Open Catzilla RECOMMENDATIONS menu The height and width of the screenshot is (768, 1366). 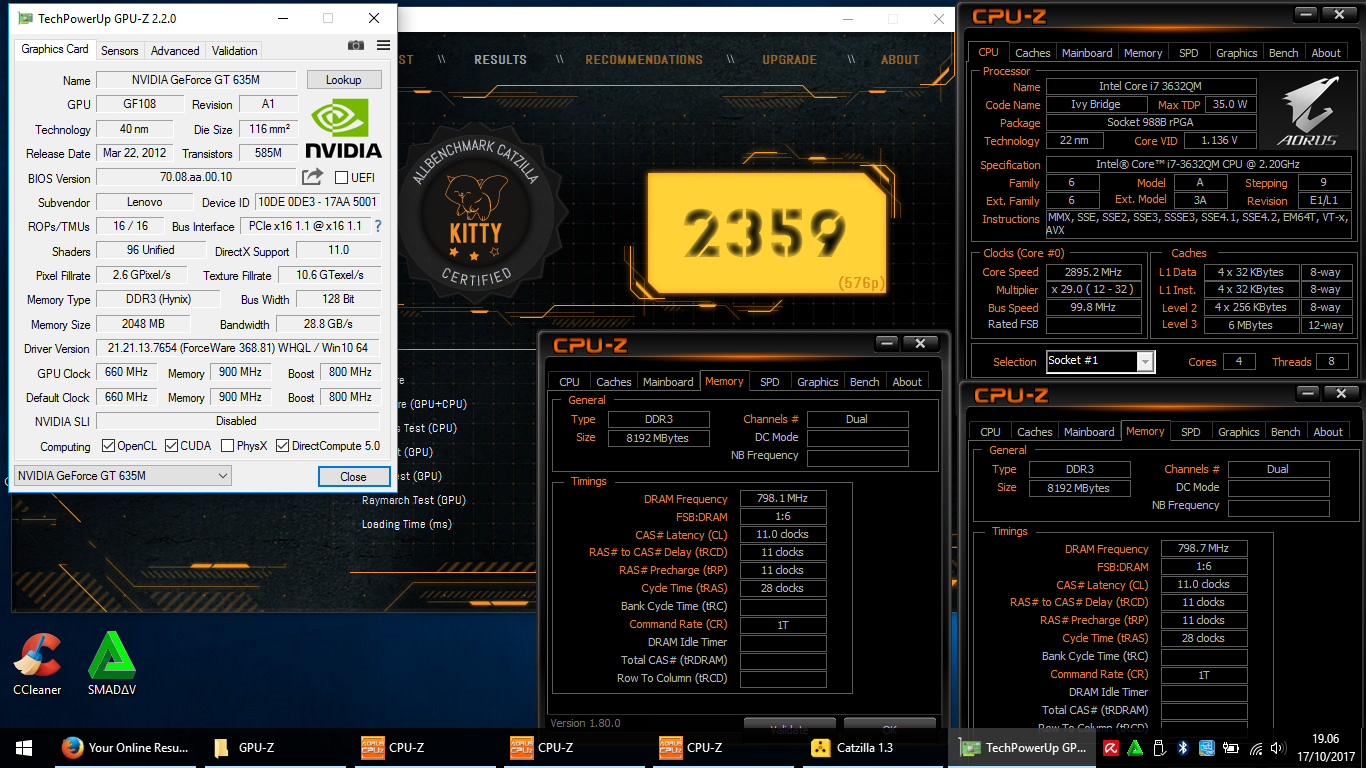coord(644,60)
